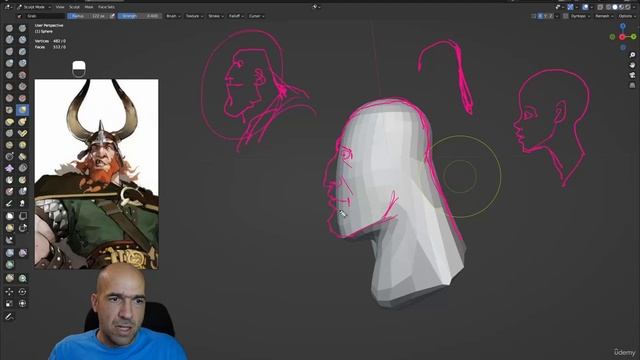Screen dimensions: 640x360
Task: Expand the Stroke settings dropdown
Action: (x=216, y=16)
